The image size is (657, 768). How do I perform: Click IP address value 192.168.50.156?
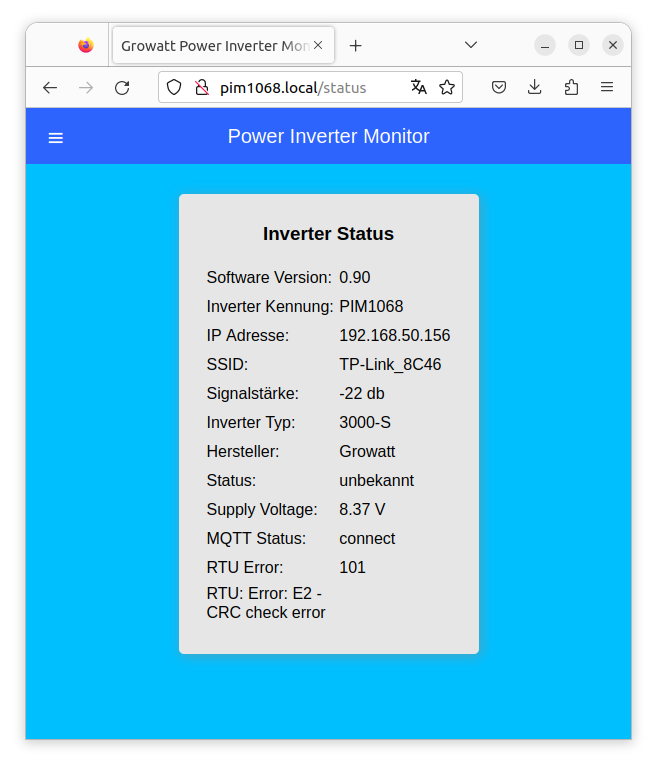click(394, 335)
